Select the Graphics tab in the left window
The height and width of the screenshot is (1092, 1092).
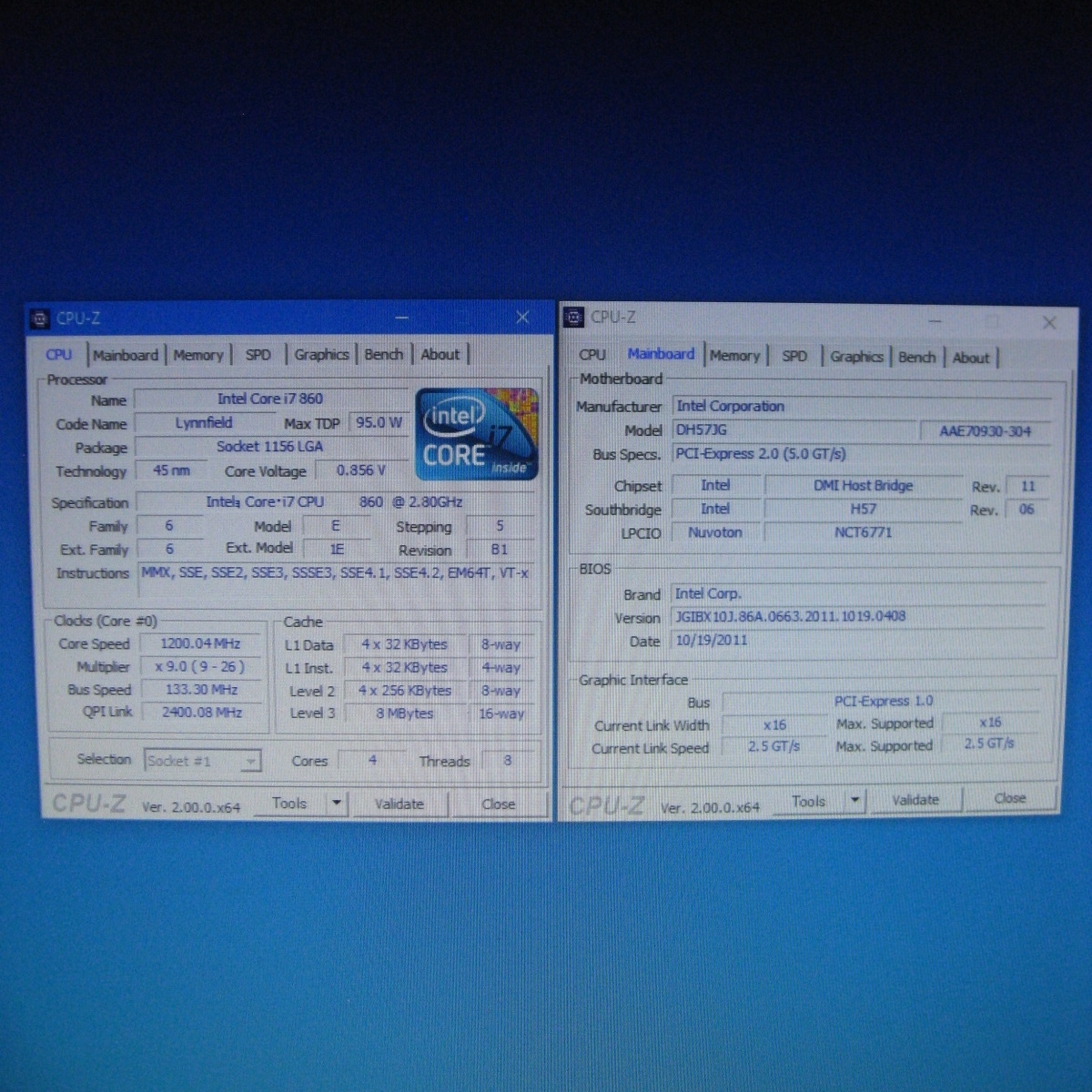320,355
